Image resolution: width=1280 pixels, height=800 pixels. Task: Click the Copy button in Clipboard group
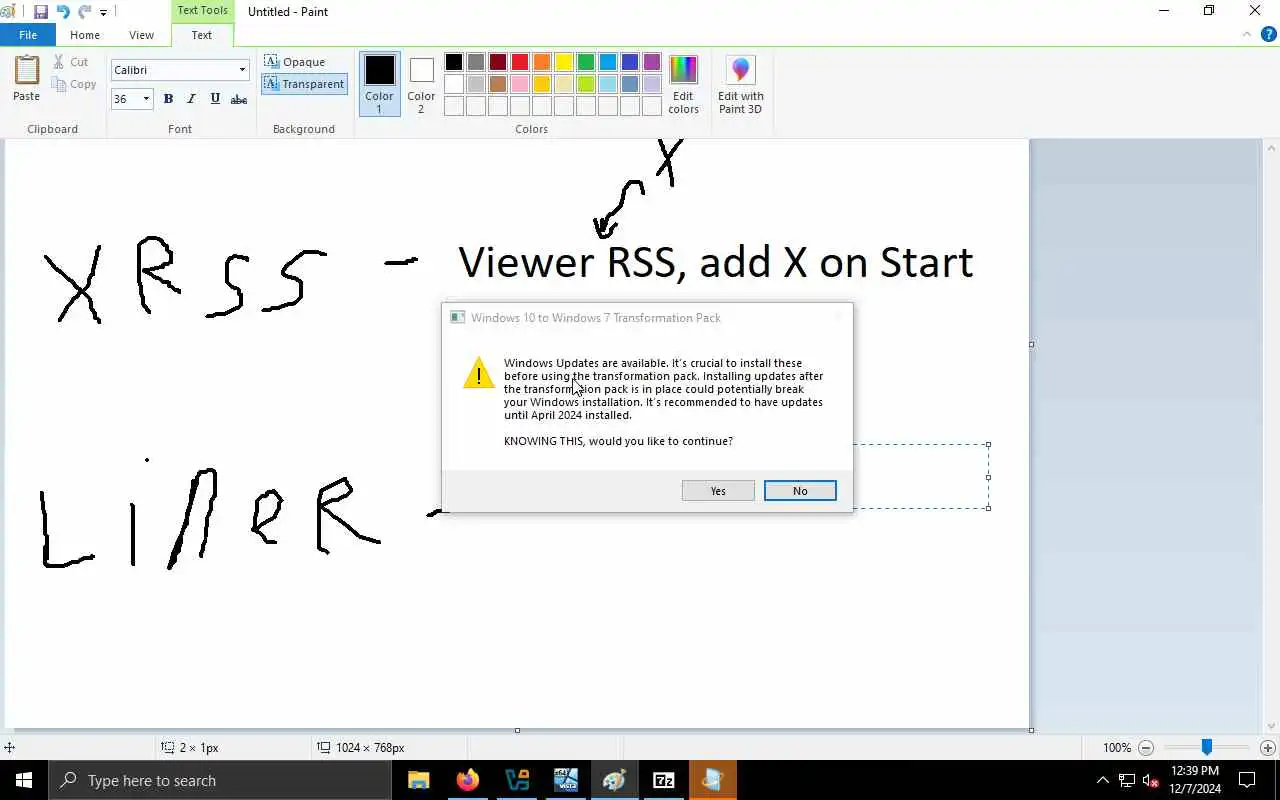click(x=74, y=84)
